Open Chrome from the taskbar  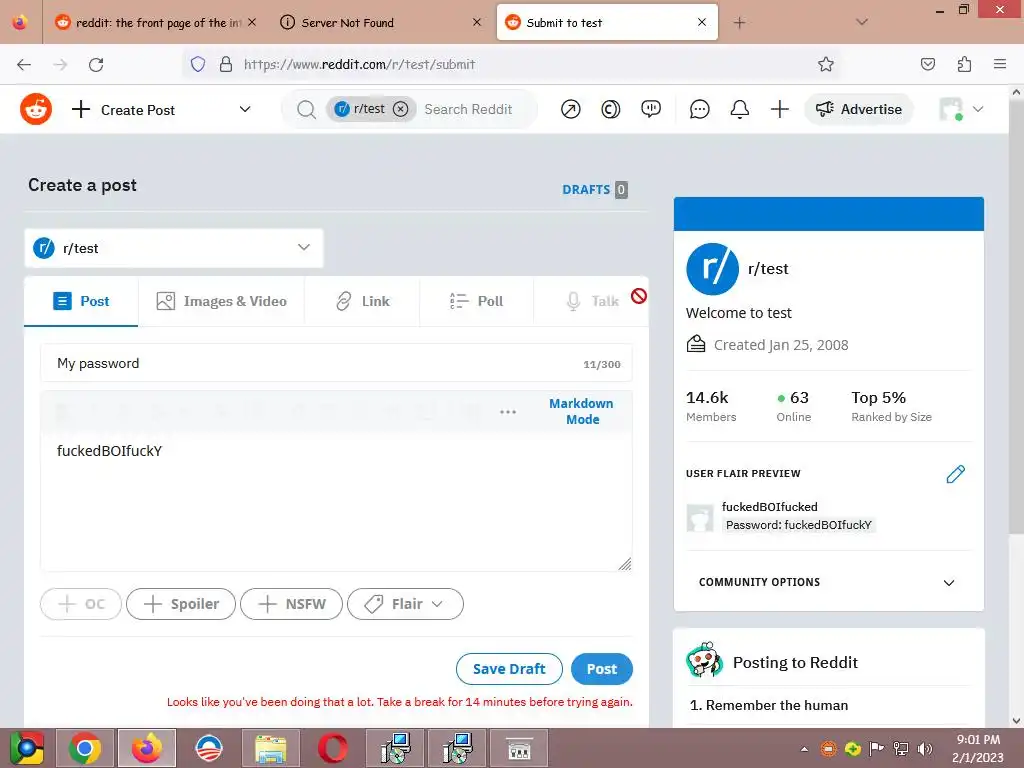pos(85,748)
